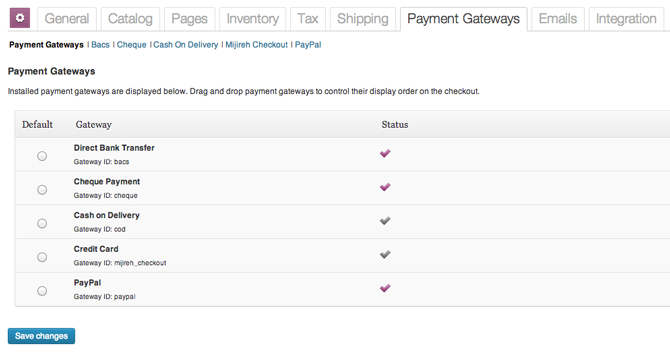Viewport: 670px width, 360px height.
Task: Select Credit Card default radio button
Action: (x=42, y=257)
